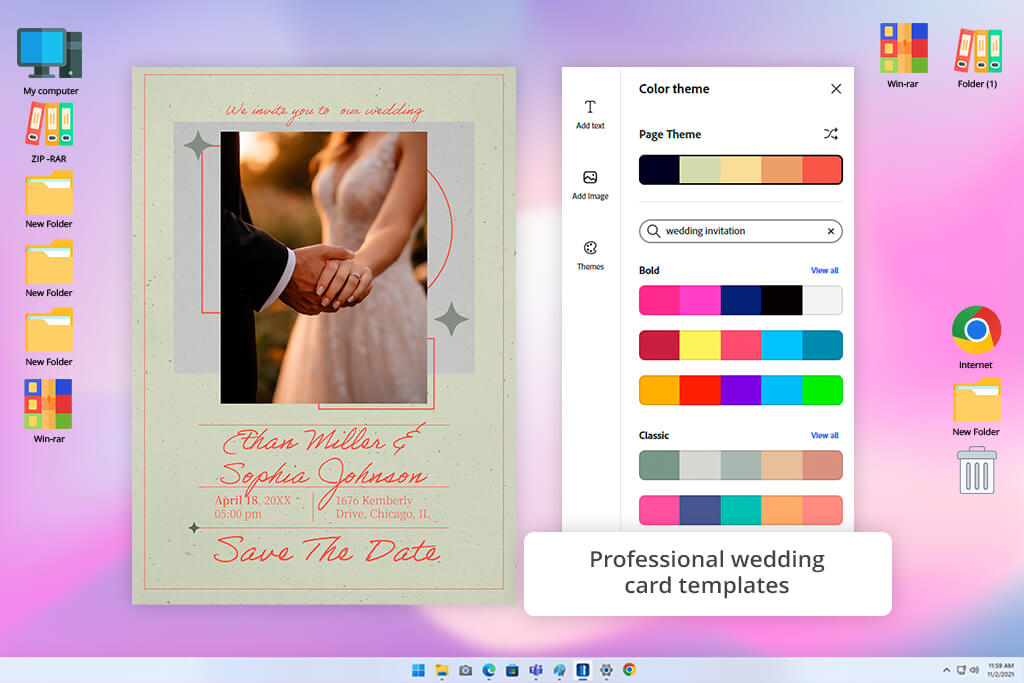Focus the wedding invitation search field

tap(741, 231)
